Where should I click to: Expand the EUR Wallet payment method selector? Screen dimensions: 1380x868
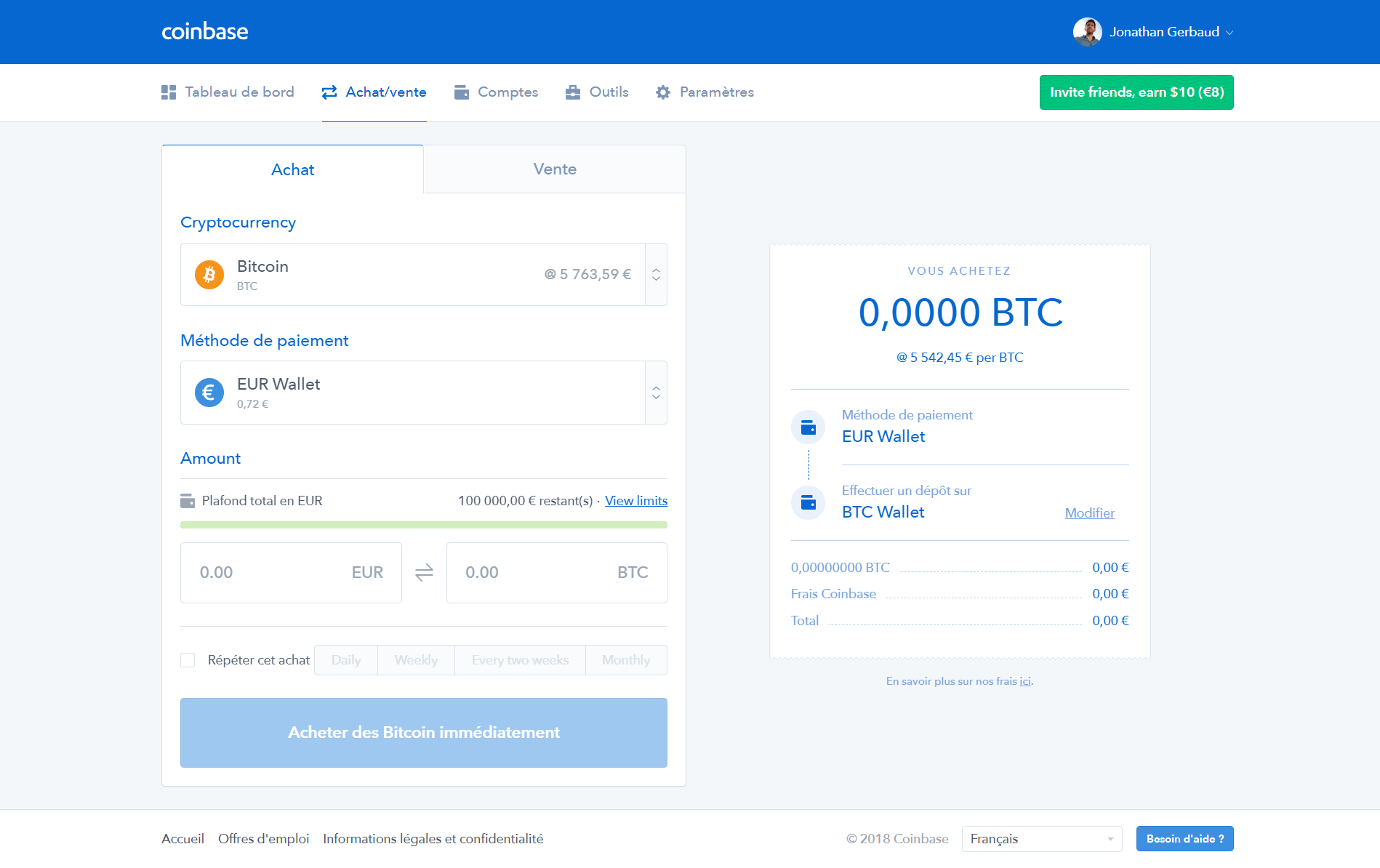coord(656,393)
